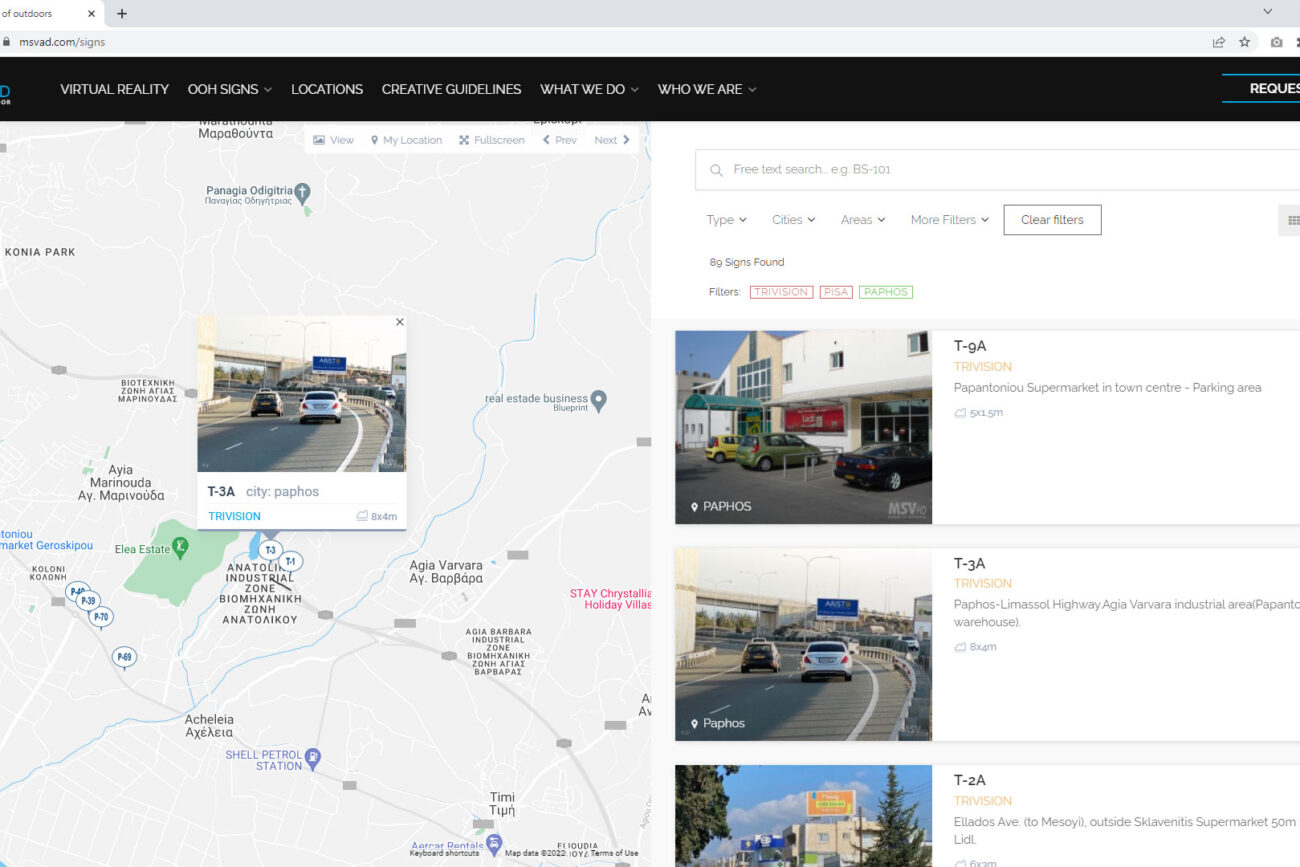This screenshot has height=867, width=1300.
Task: Click the Elea Estate golf marker
Action: pyautogui.click(x=180, y=547)
